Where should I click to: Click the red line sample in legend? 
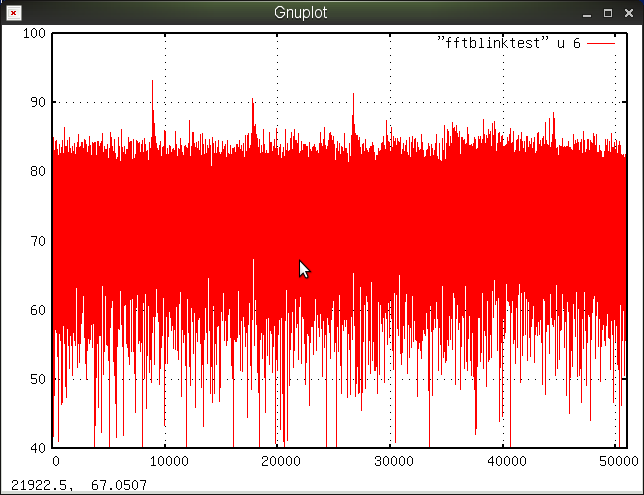(x=601, y=43)
